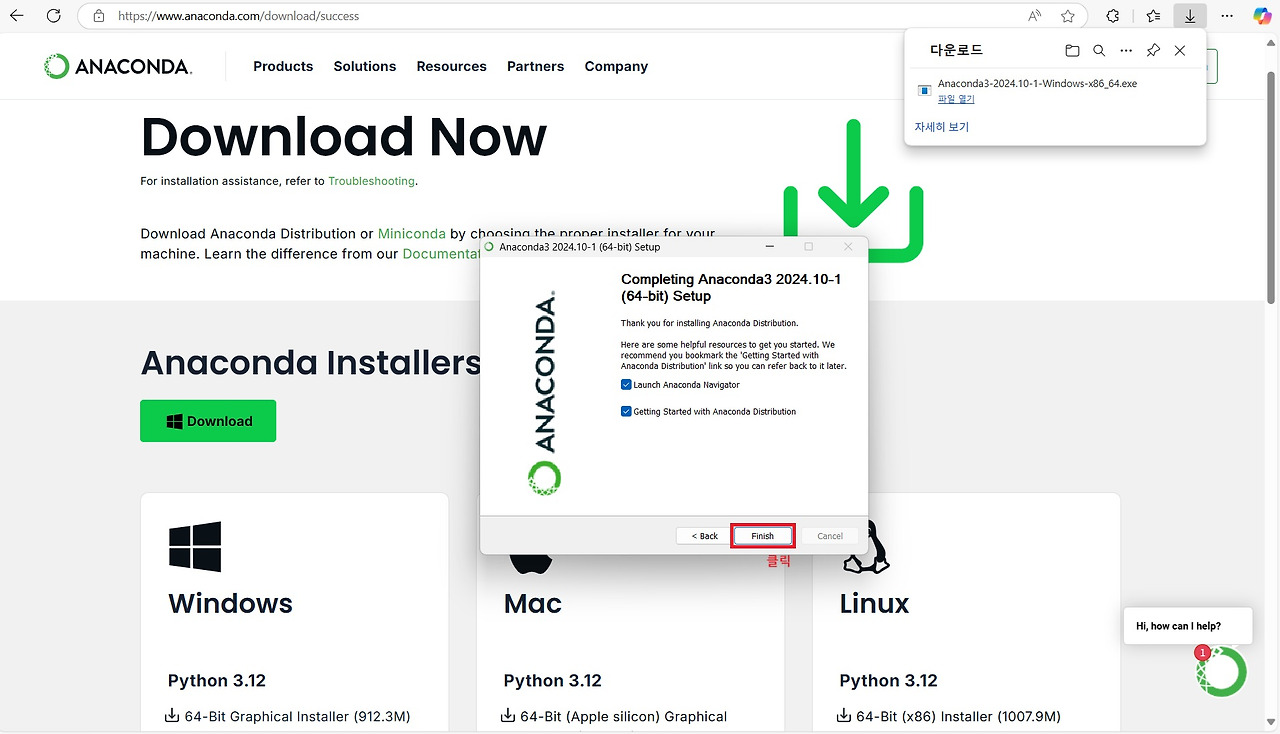1280x734 pixels.
Task: Open the Products menu
Action: click(x=283, y=66)
